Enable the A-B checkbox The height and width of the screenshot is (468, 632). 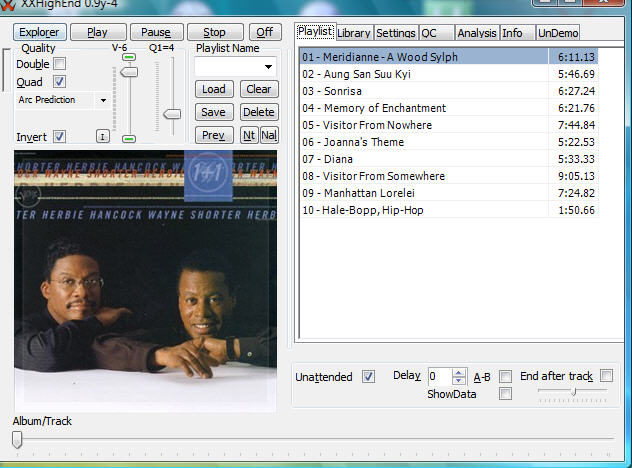pos(505,376)
